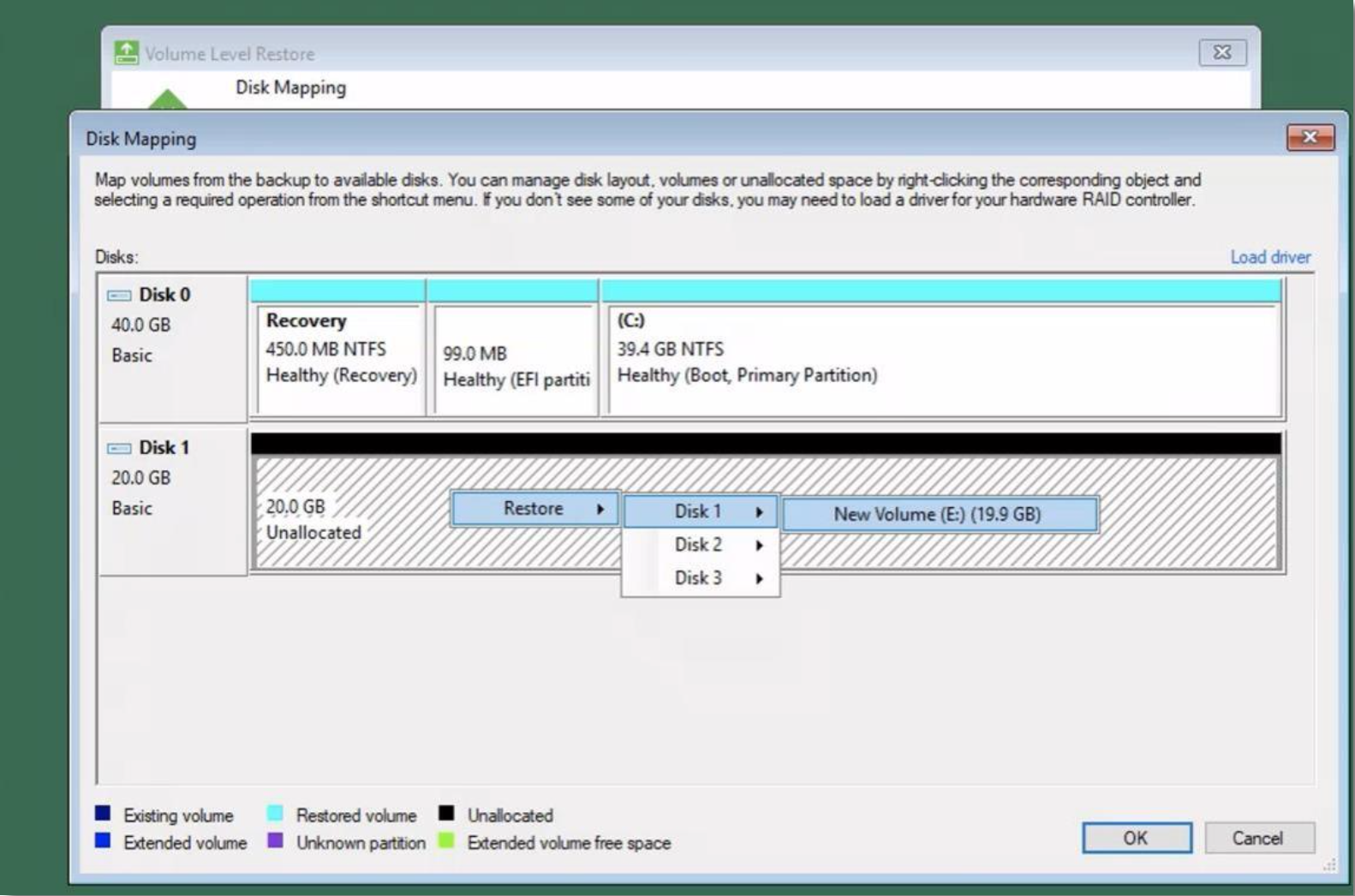Expand the Disk 1 submenu arrow
The width and height of the screenshot is (1355, 896).
click(759, 511)
